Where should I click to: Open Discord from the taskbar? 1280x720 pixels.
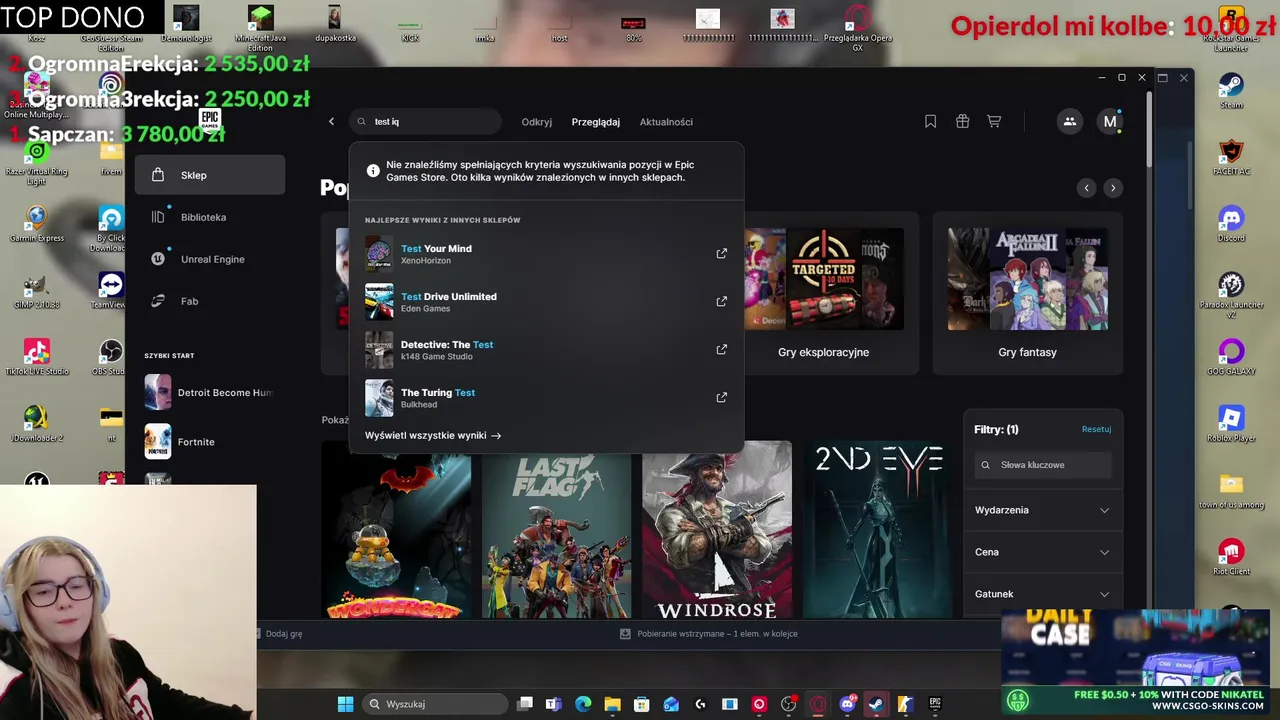tap(847, 704)
